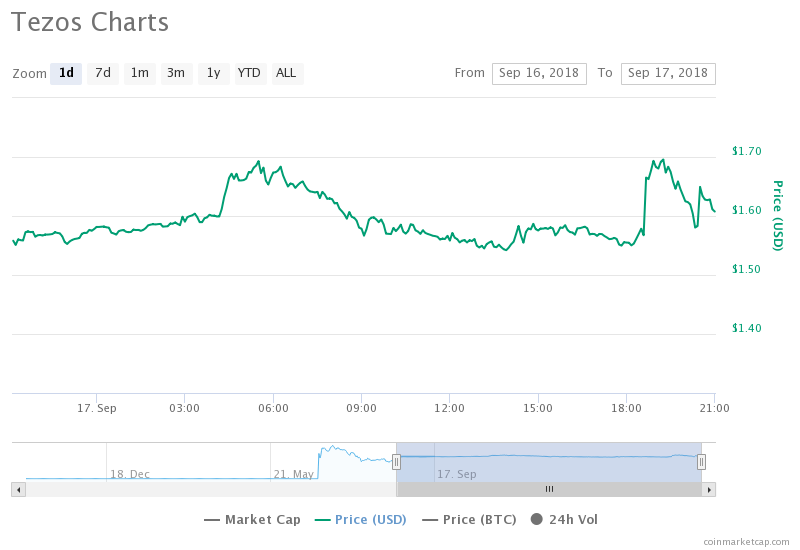Click the navigator scrollbar thumb
800x550 pixels.
point(549,490)
